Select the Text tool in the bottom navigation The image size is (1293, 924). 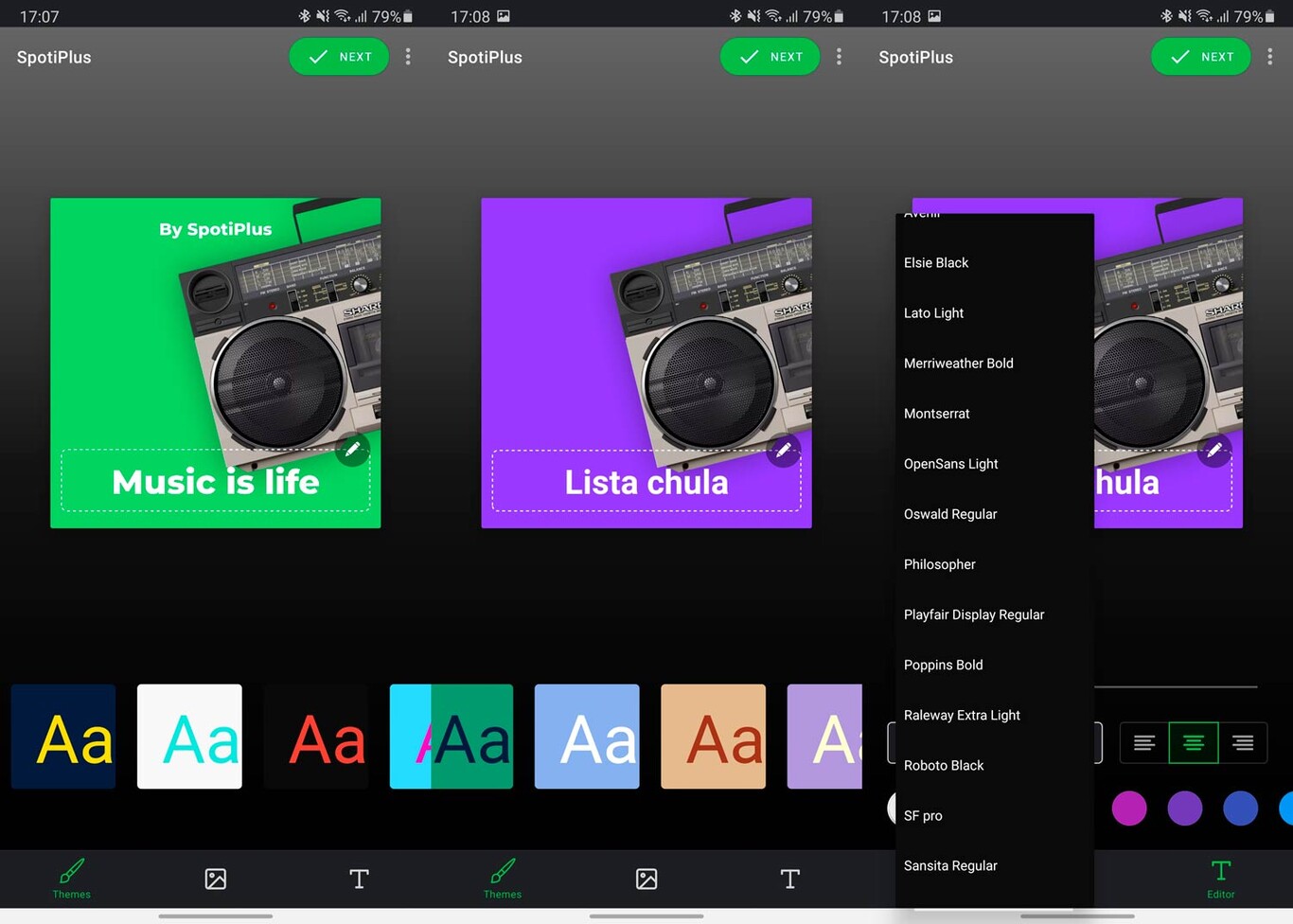359,879
